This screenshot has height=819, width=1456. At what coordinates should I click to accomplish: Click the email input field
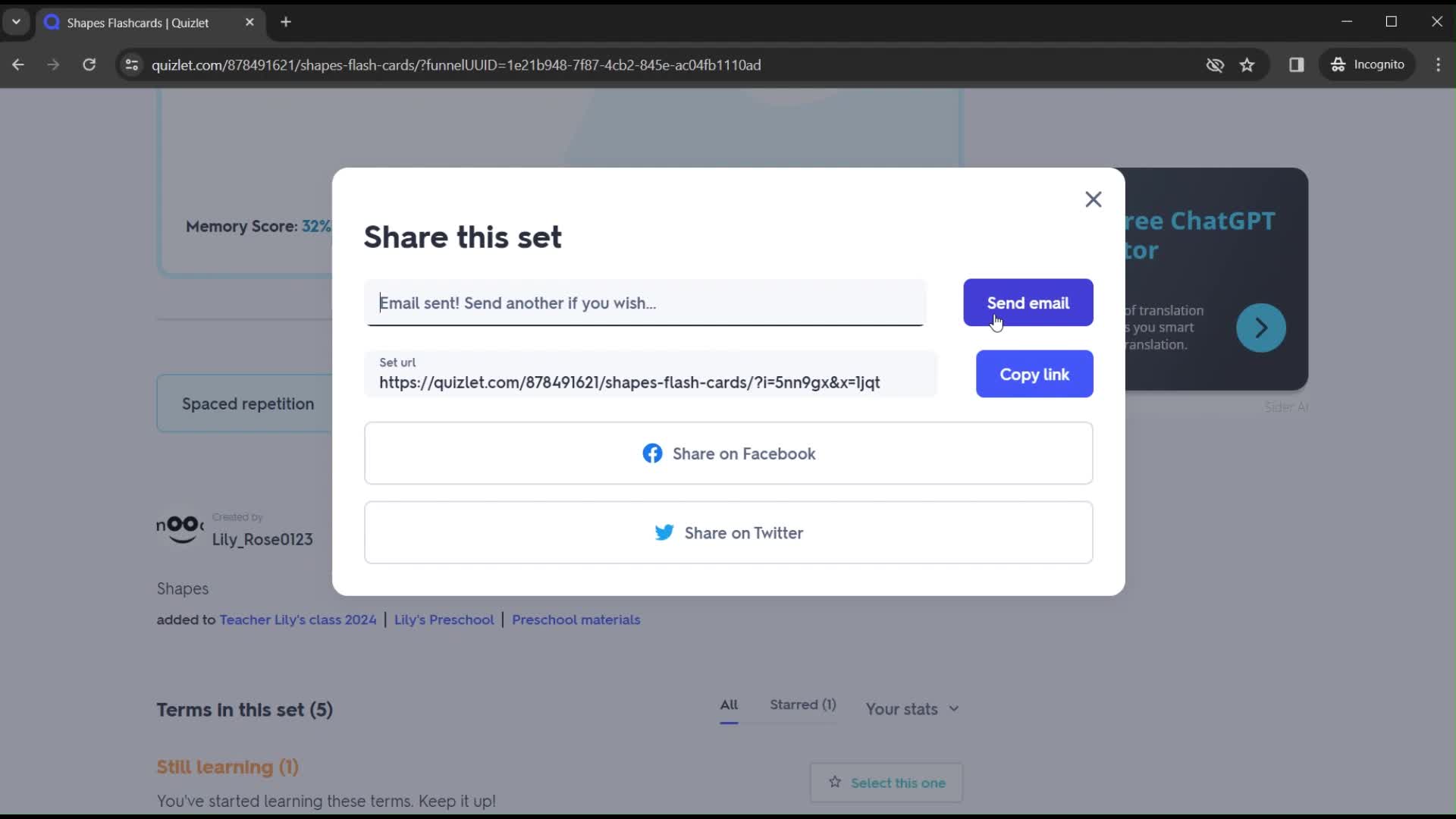[649, 303]
